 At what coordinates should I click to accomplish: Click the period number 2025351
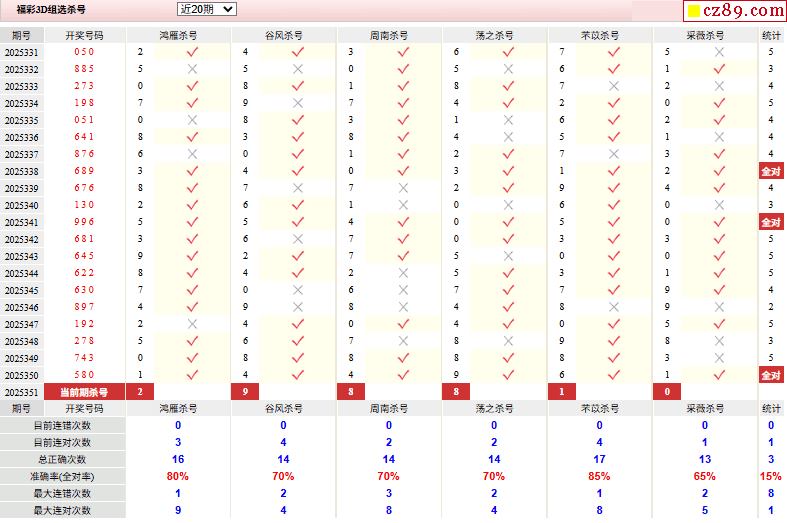tap(21, 392)
